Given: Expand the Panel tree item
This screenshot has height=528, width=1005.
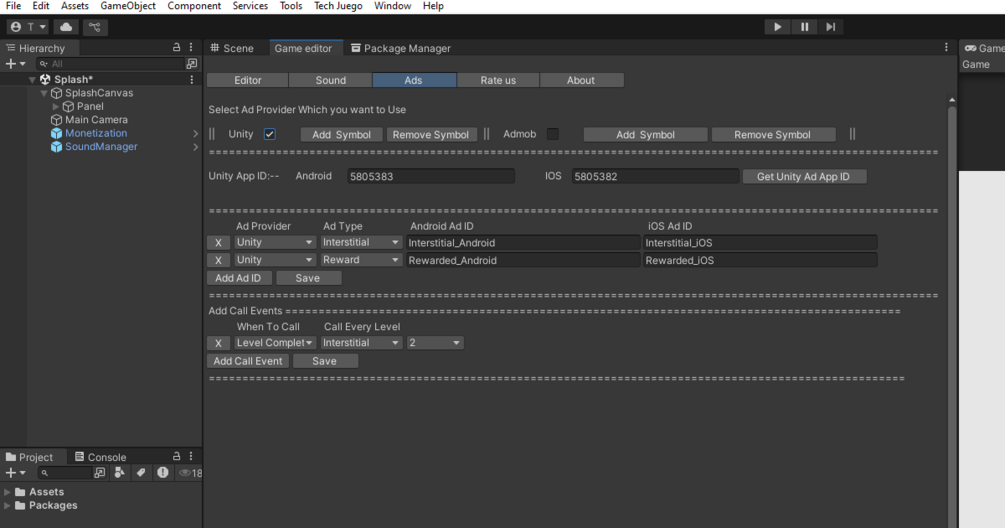Looking at the screenshot, I should pyautogui.click(x=56, y=106).
